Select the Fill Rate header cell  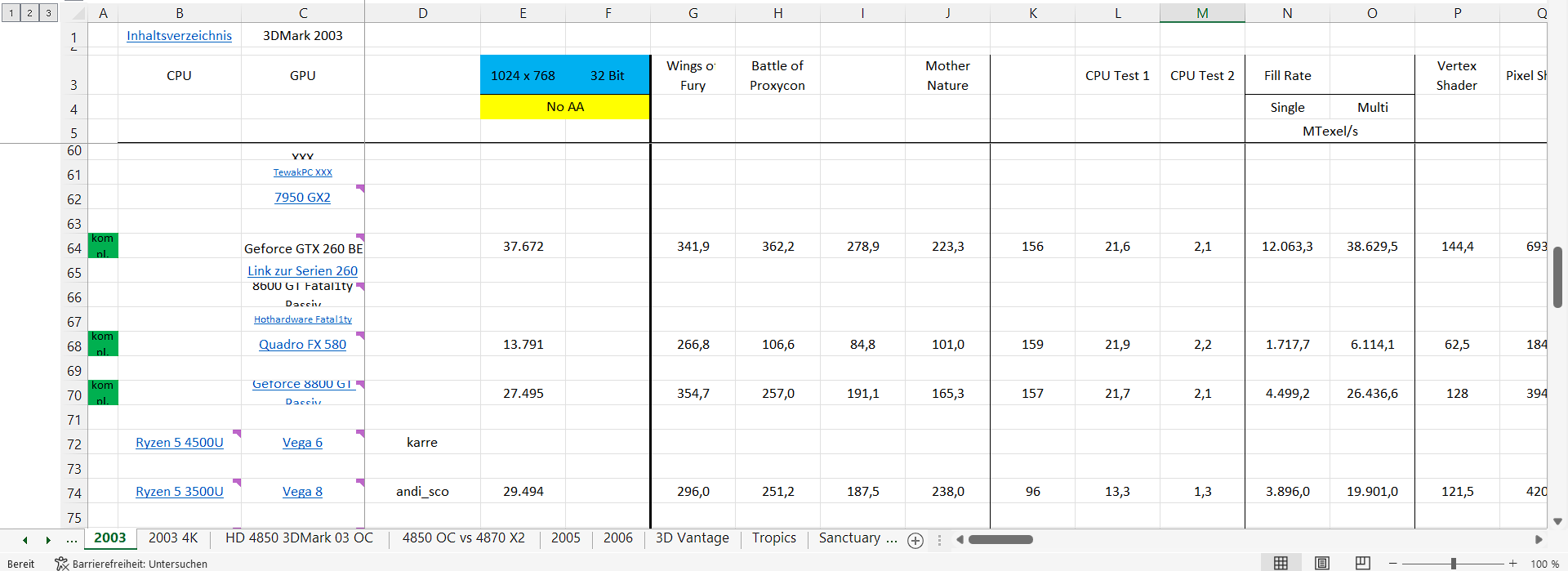[1288, 75]
